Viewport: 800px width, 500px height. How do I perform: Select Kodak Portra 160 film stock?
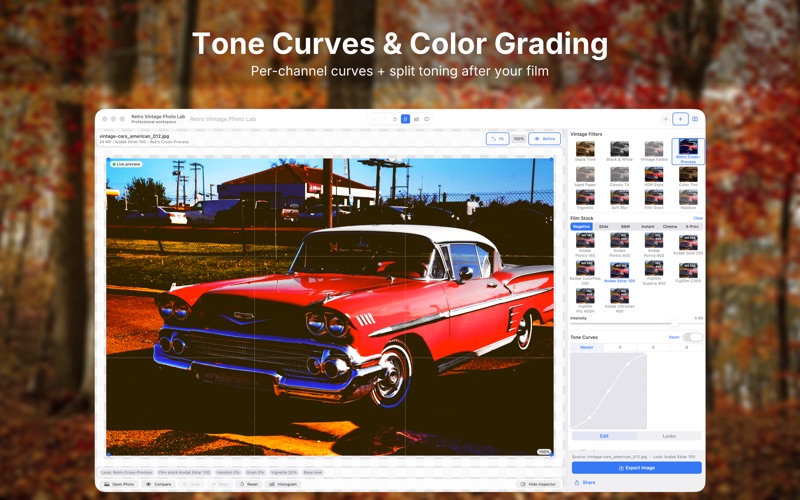click(x=585, y=245)
